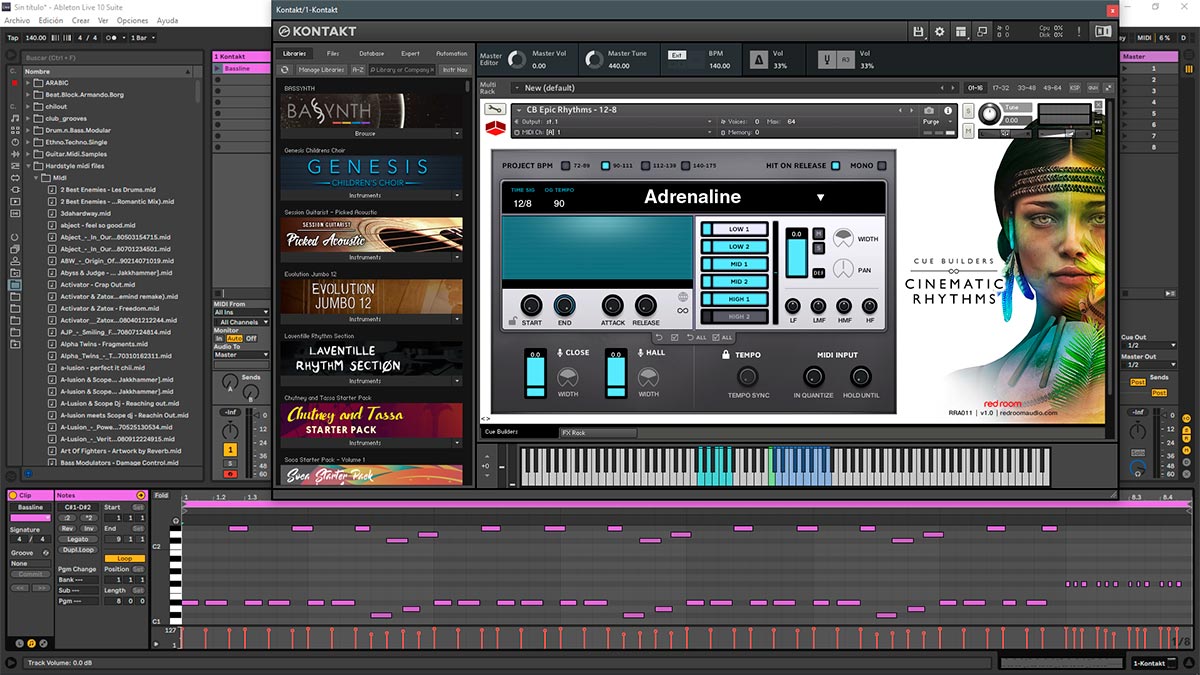Click the Tempo Sync knob
Viewport: 1200px width, 675px height.
tap(747, 377)
